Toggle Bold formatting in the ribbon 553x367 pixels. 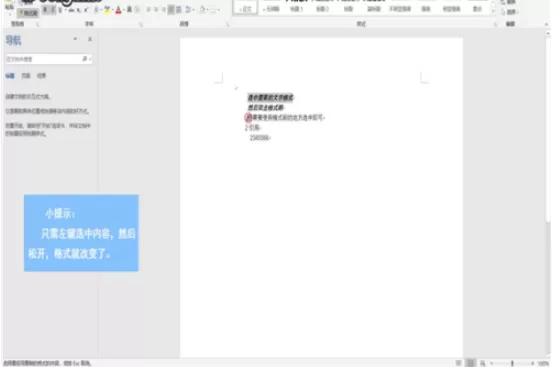coord(45,10)
